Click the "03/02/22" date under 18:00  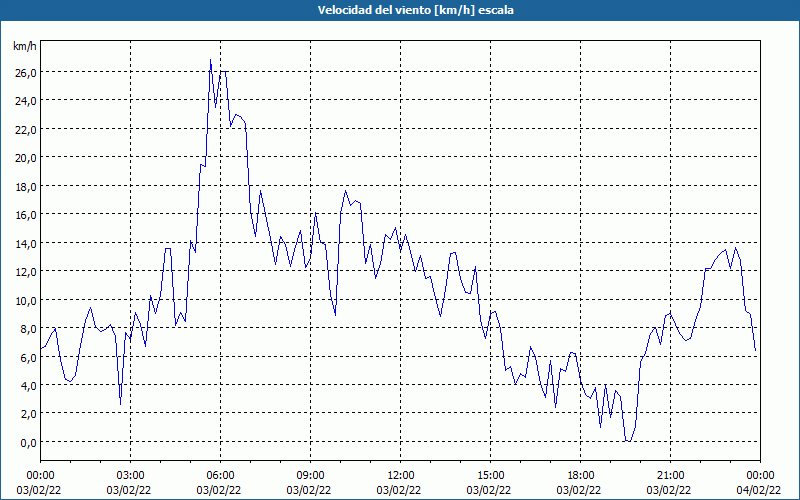click(579, 490)
